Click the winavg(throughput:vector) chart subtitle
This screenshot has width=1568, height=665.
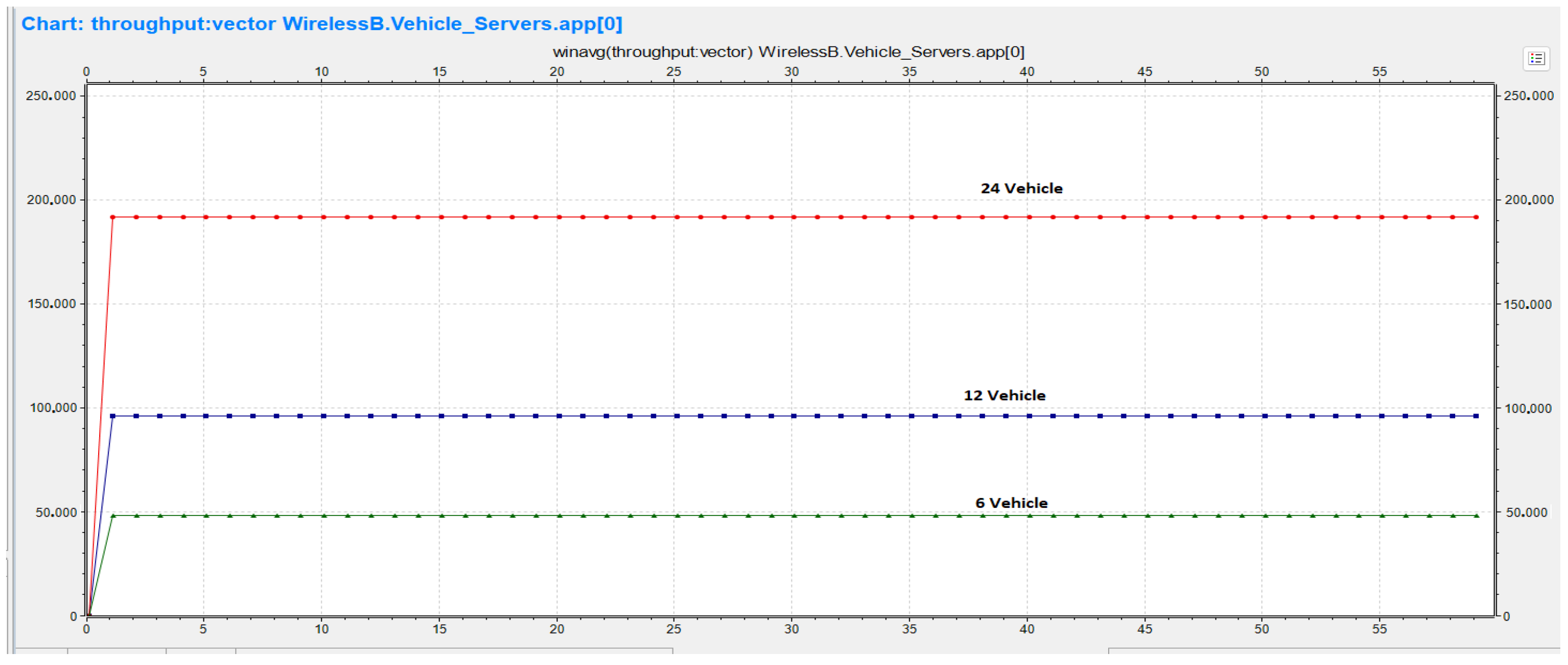click(788, 51)
